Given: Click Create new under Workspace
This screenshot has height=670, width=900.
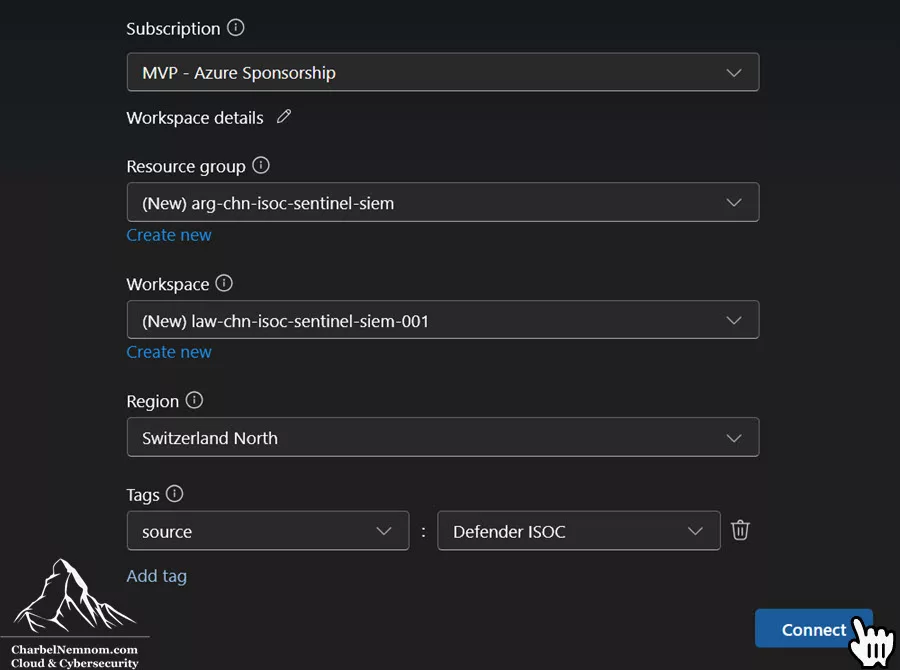Looking at the screenshot, I should coord(169,352).
